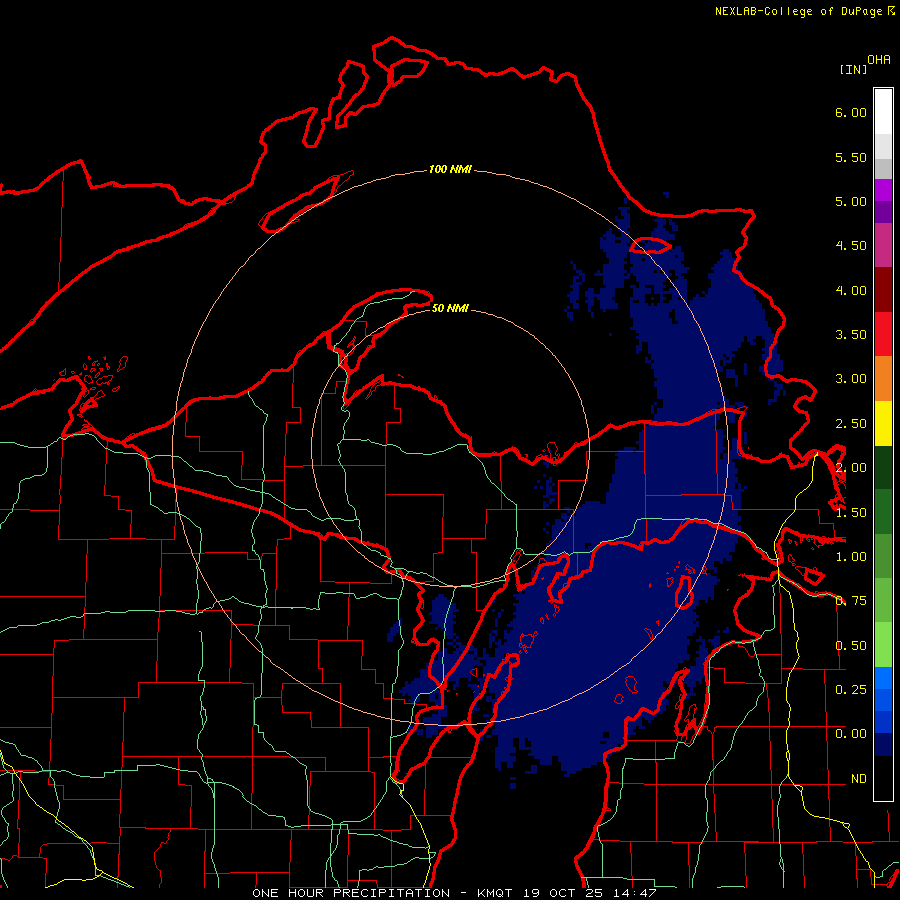This screenshot has width=900, height=900.
Task: Pick the bright red swatch near 3.50
Action: [883, 335]
